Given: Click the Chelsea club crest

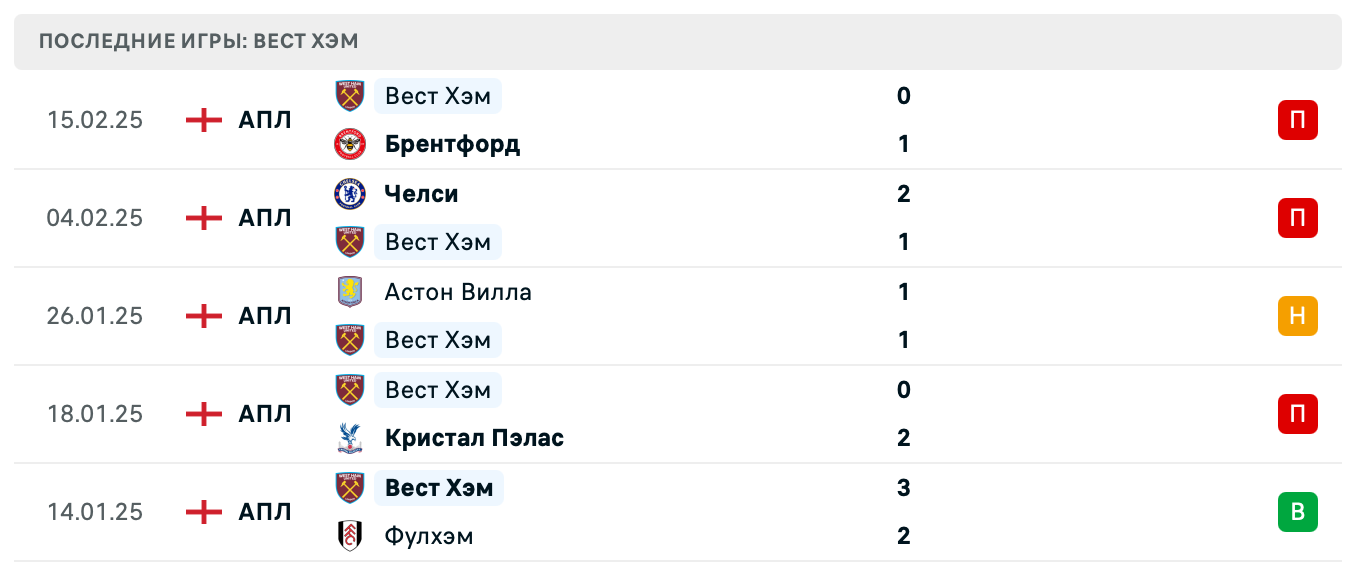Looking at the screenshot, I should pos(349,194).
